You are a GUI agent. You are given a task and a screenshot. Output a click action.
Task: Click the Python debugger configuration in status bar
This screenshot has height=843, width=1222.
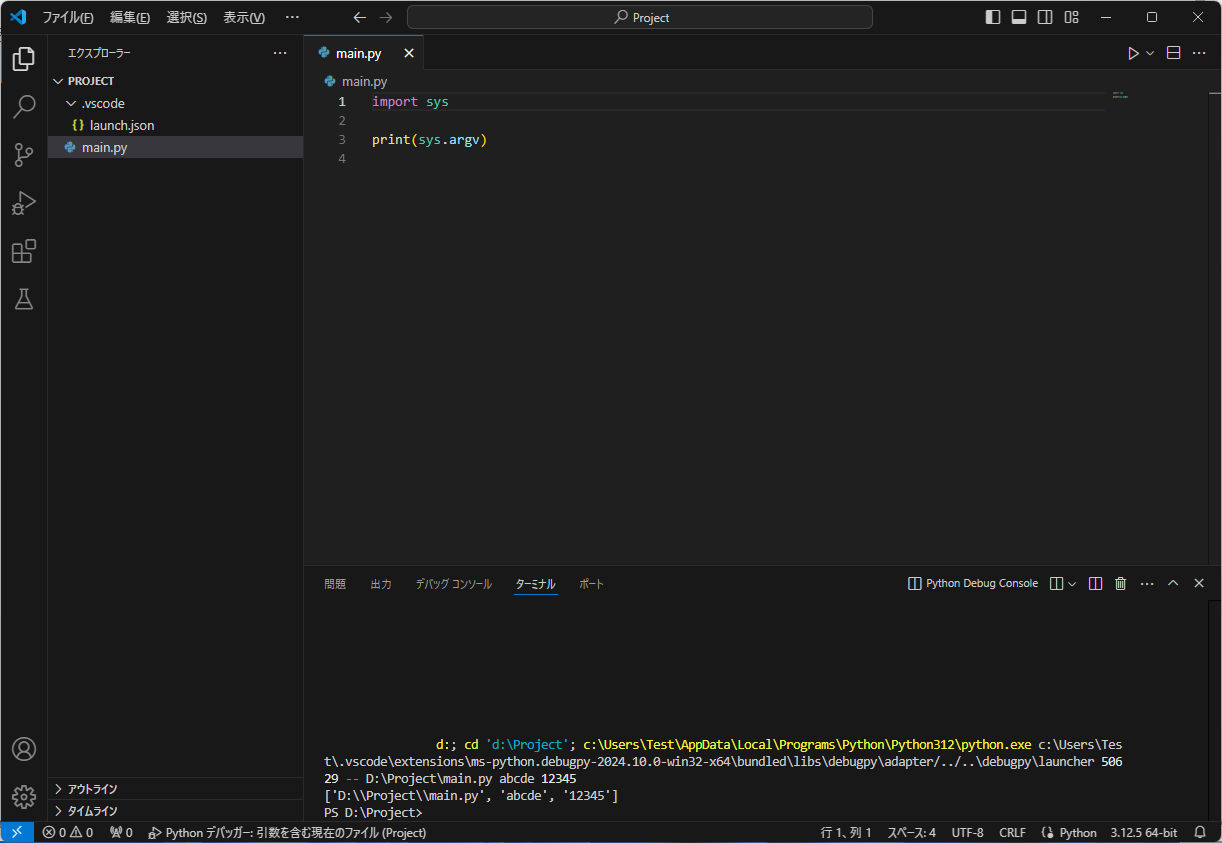tap(287, 832)
